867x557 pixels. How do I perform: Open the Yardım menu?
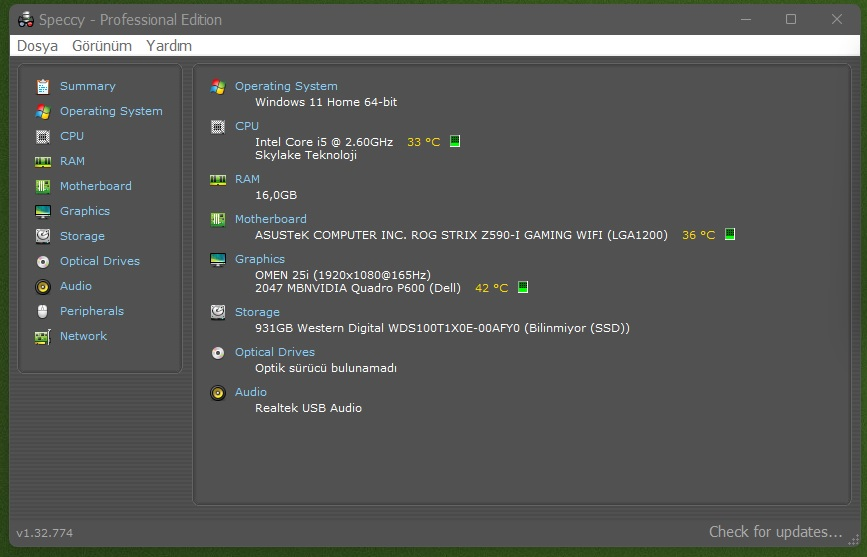(169, 46)
